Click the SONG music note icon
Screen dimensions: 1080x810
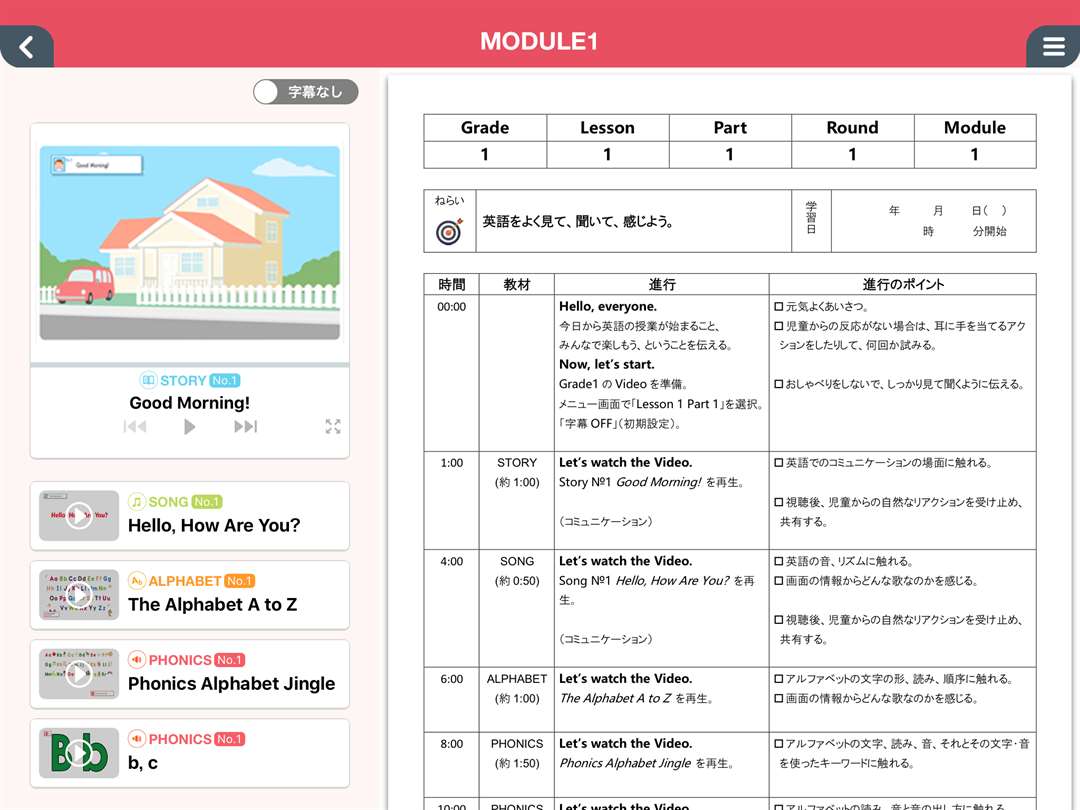[137, 501]
